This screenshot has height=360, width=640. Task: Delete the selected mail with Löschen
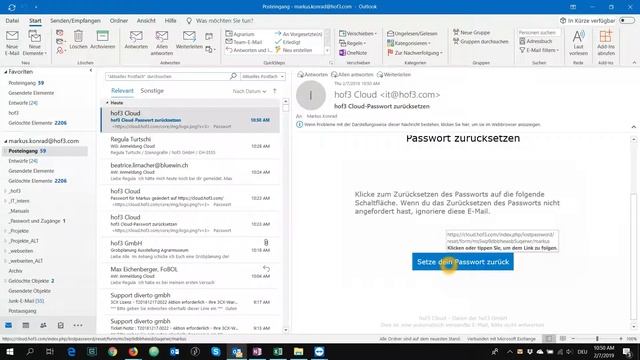pyautogui.click(x=78, y=40)
